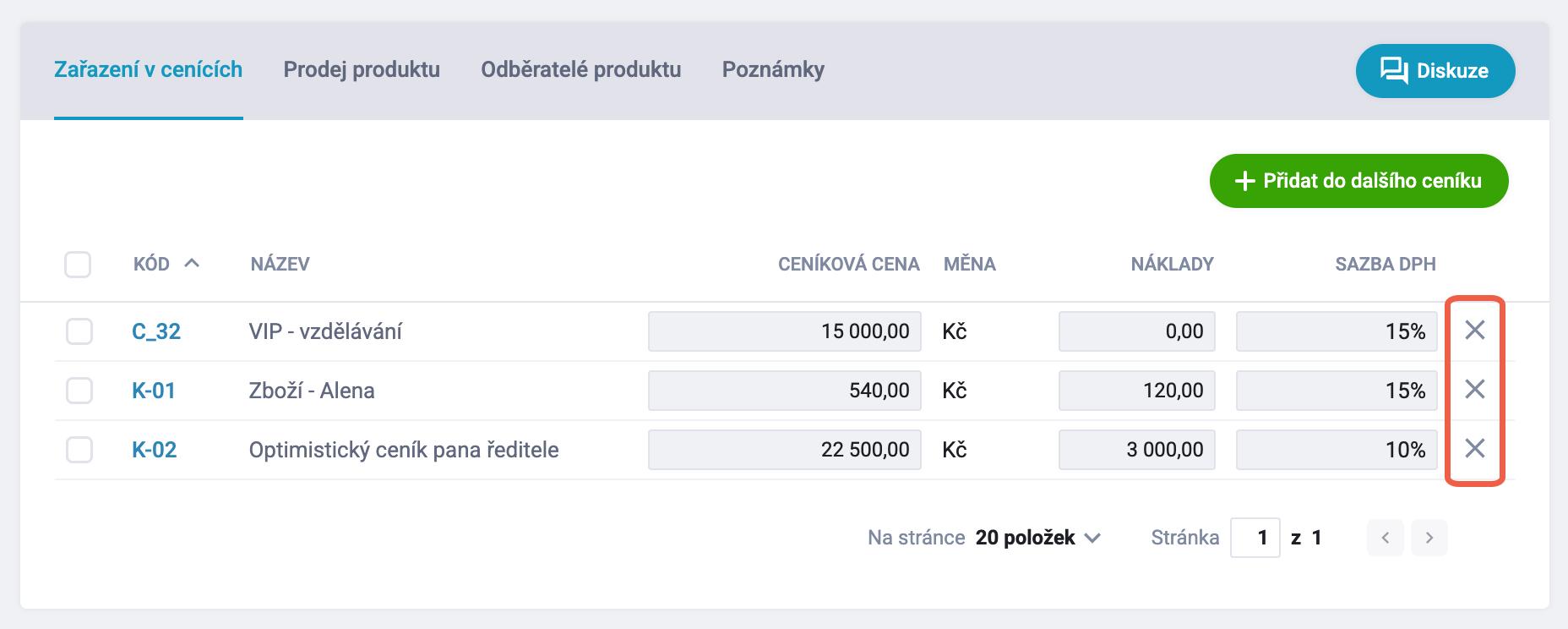The width and height of the screenshot is (1568, 629).
Task: Go to previous page arrow
Action: pyautogui.click(x=1386, y=538)
